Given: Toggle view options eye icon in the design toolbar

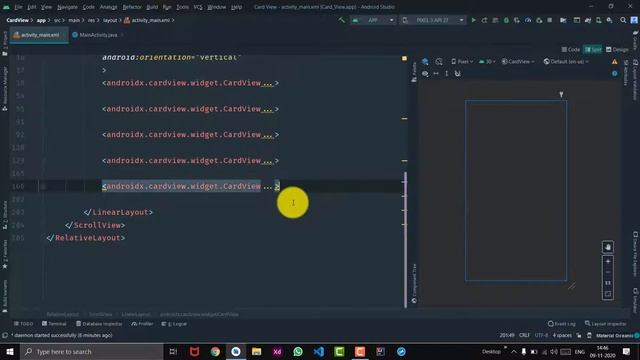Looking at the screenshot, I should click(425, 73).
